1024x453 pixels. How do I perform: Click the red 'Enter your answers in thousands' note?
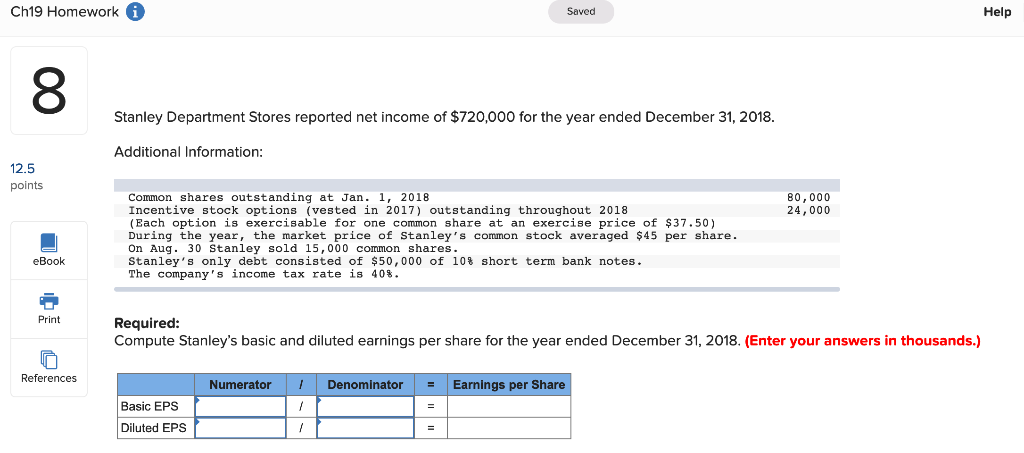[x=863, y=341]
